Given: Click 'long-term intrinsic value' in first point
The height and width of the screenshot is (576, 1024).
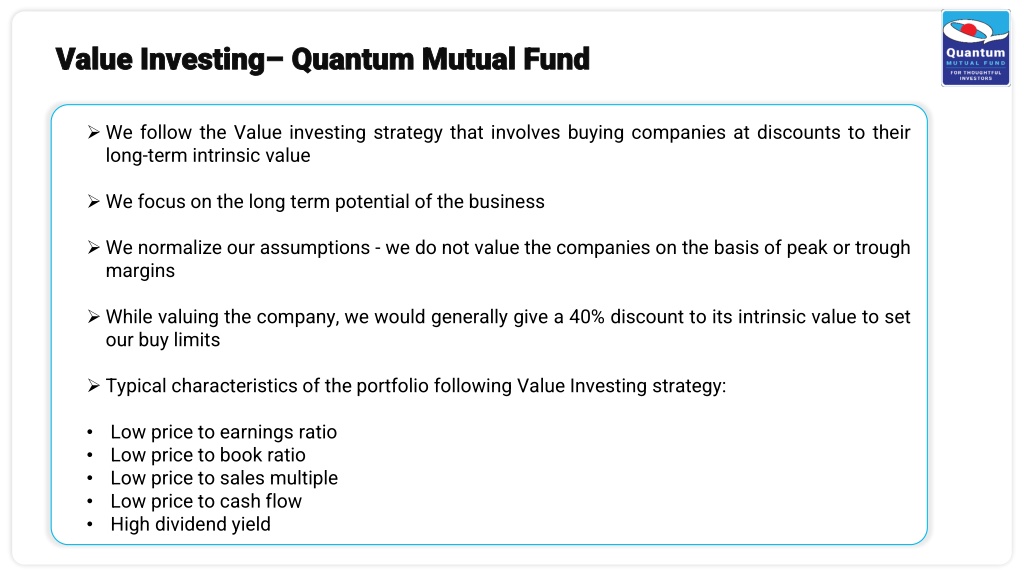Looking at the screenshot, I should pos(208,155).
